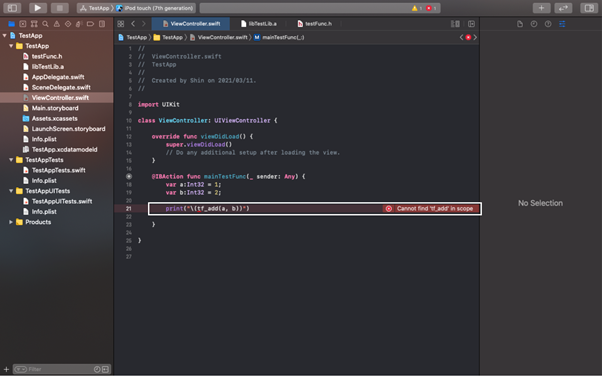This screenshot has height=377, width=602.
Task: Click the red issue icon in jump bar
Action: 468,37
